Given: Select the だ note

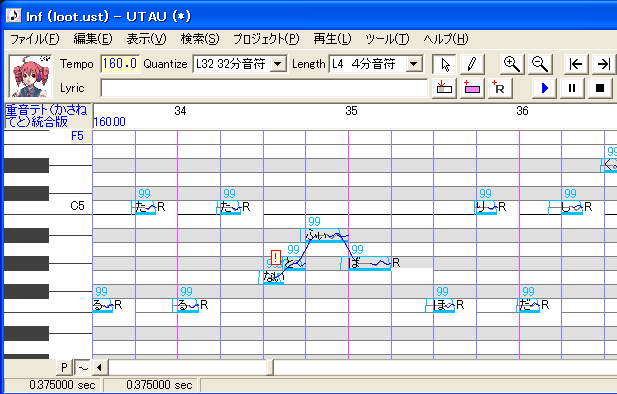Looking at the screenshot, I should click(529, 305).
